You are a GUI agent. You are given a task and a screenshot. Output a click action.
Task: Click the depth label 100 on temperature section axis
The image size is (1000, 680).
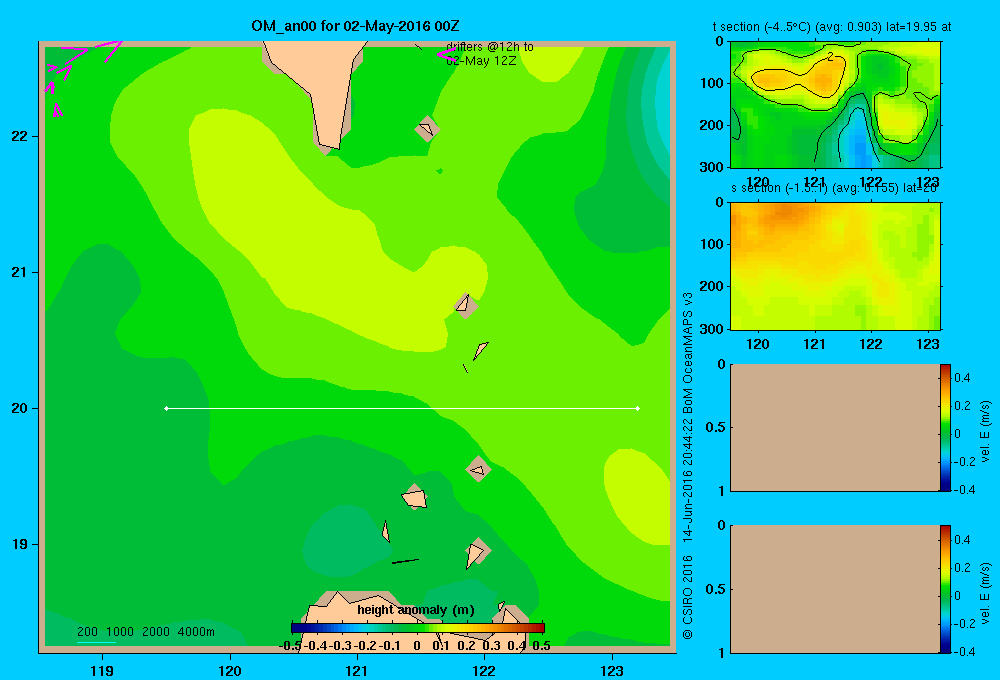pos(711,83)
